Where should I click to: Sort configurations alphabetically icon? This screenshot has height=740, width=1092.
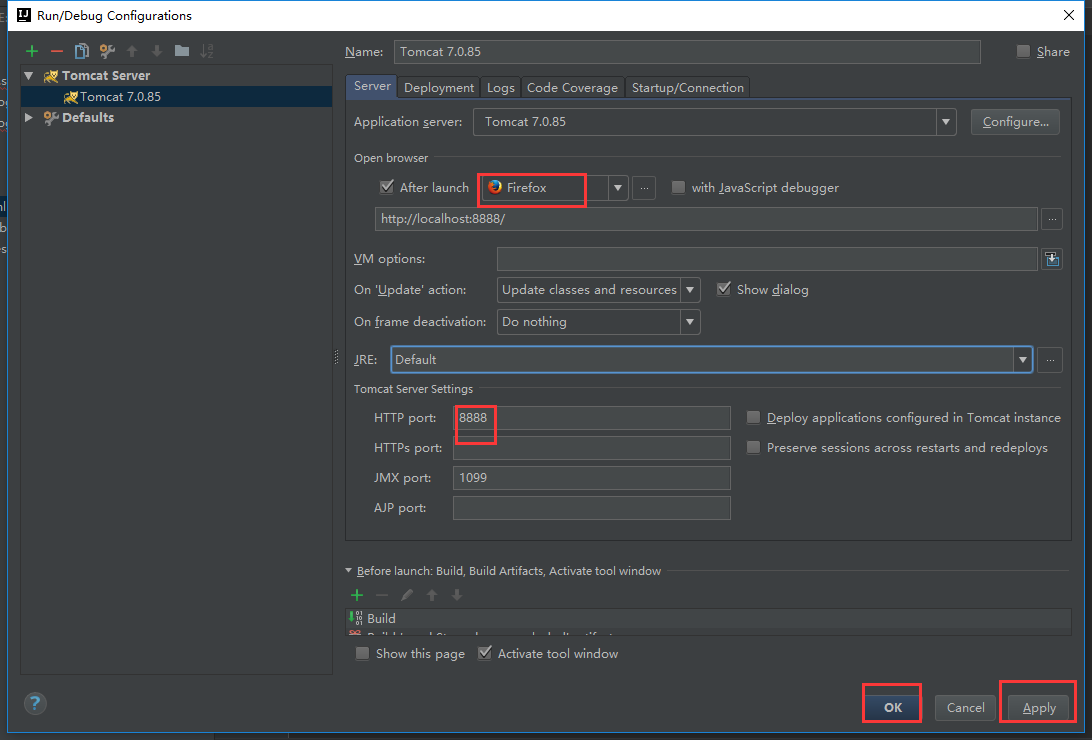[207, 51]
